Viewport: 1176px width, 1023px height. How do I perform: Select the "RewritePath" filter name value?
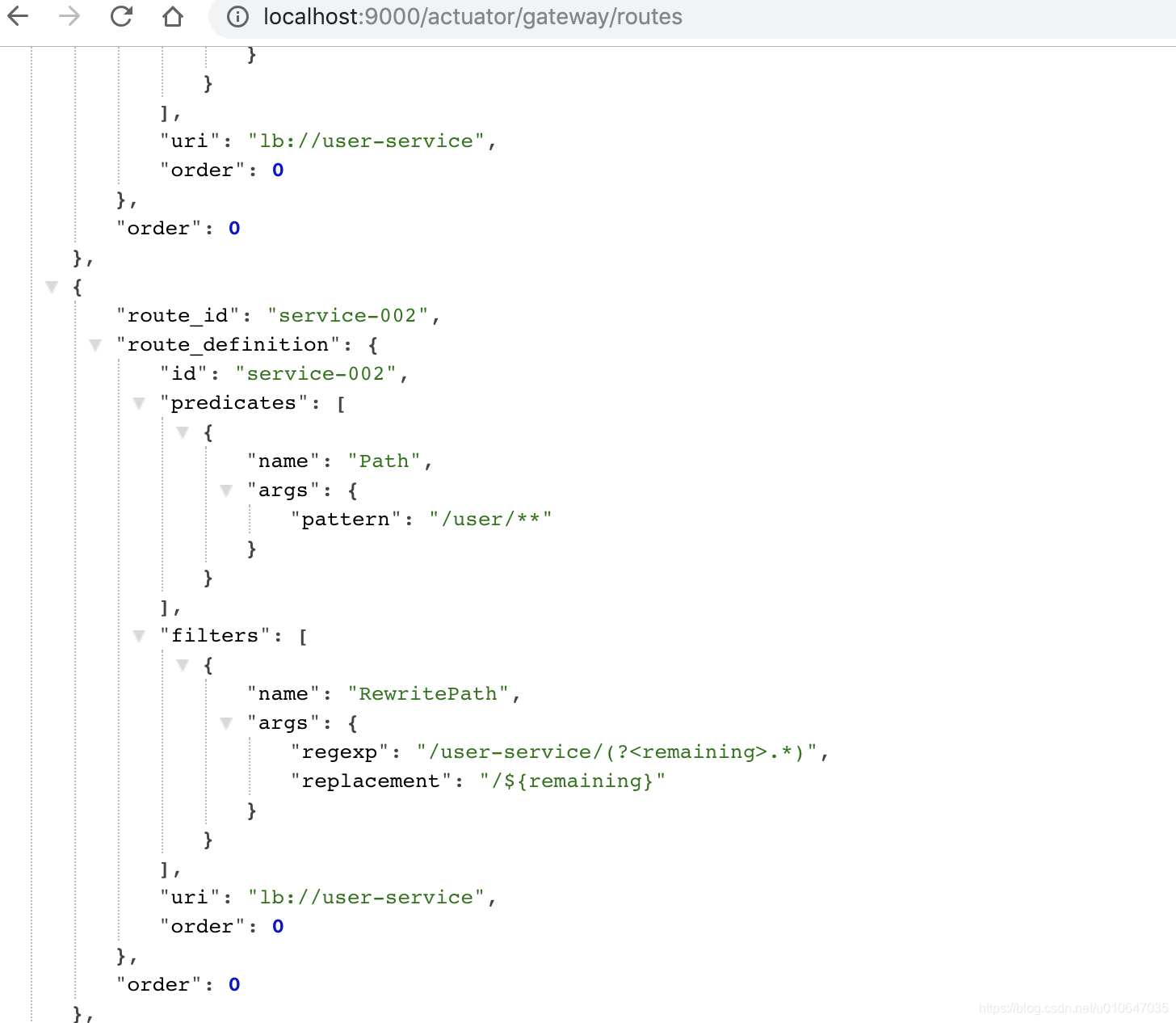[x=428, y=693]
